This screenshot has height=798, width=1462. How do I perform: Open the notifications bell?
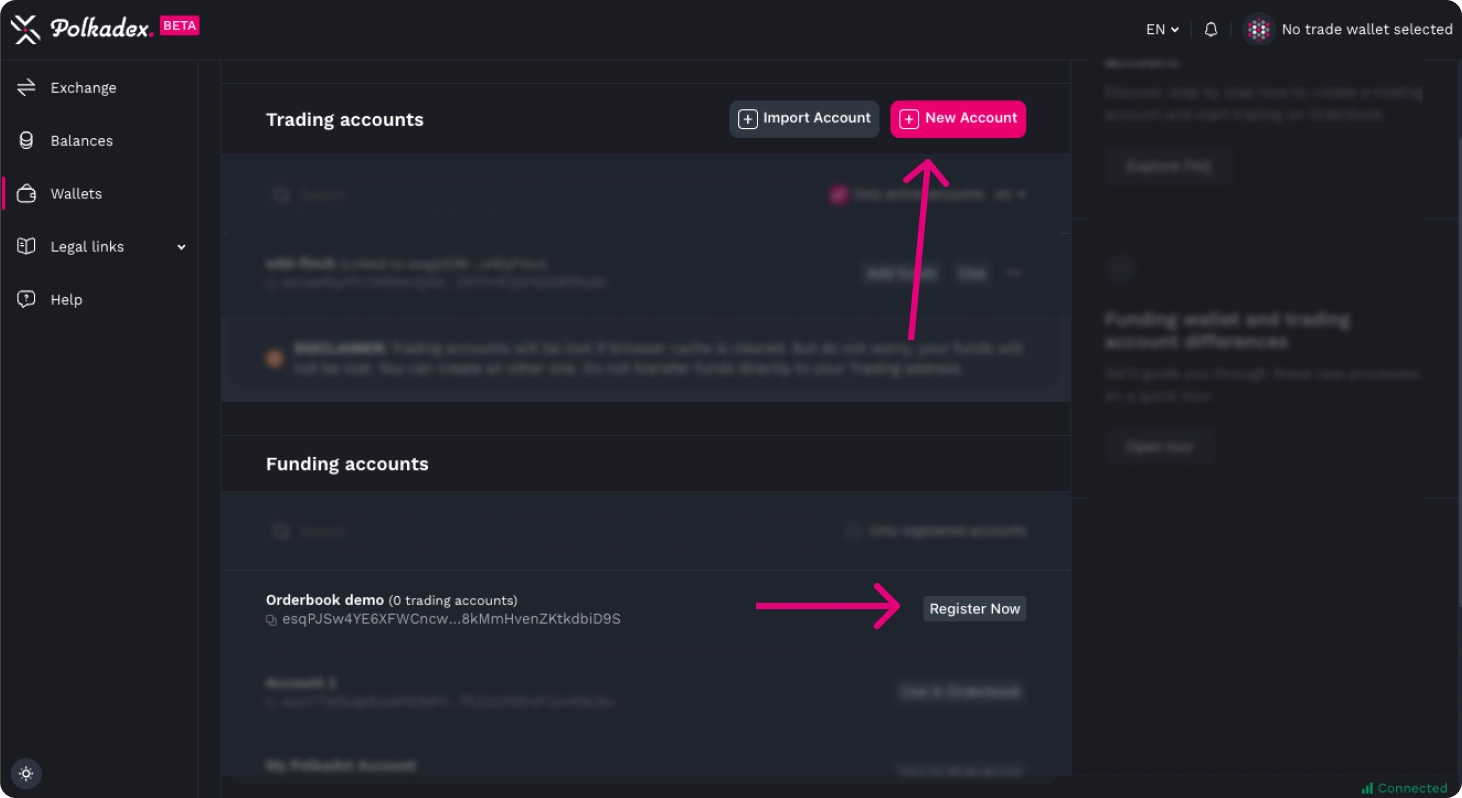[1211, 30]
